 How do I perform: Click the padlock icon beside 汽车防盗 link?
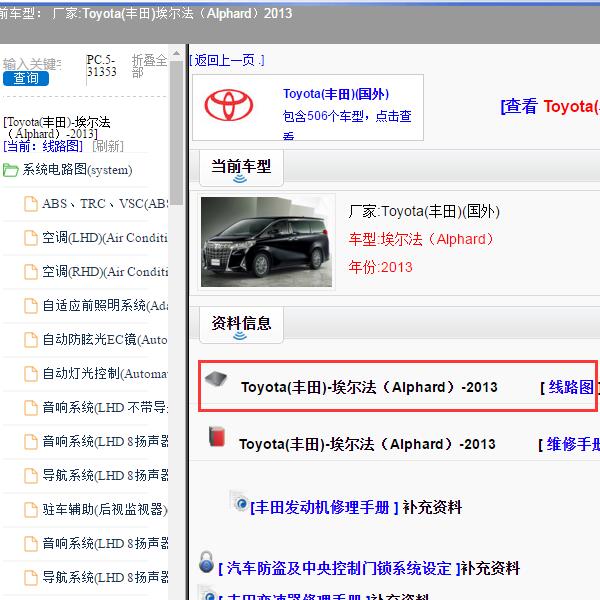(206, 562)
